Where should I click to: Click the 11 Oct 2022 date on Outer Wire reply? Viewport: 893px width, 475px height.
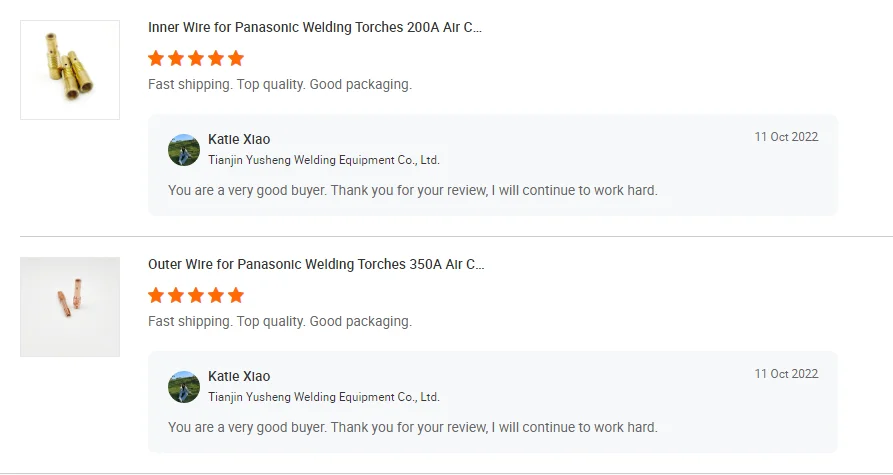(x=786, y=374)
